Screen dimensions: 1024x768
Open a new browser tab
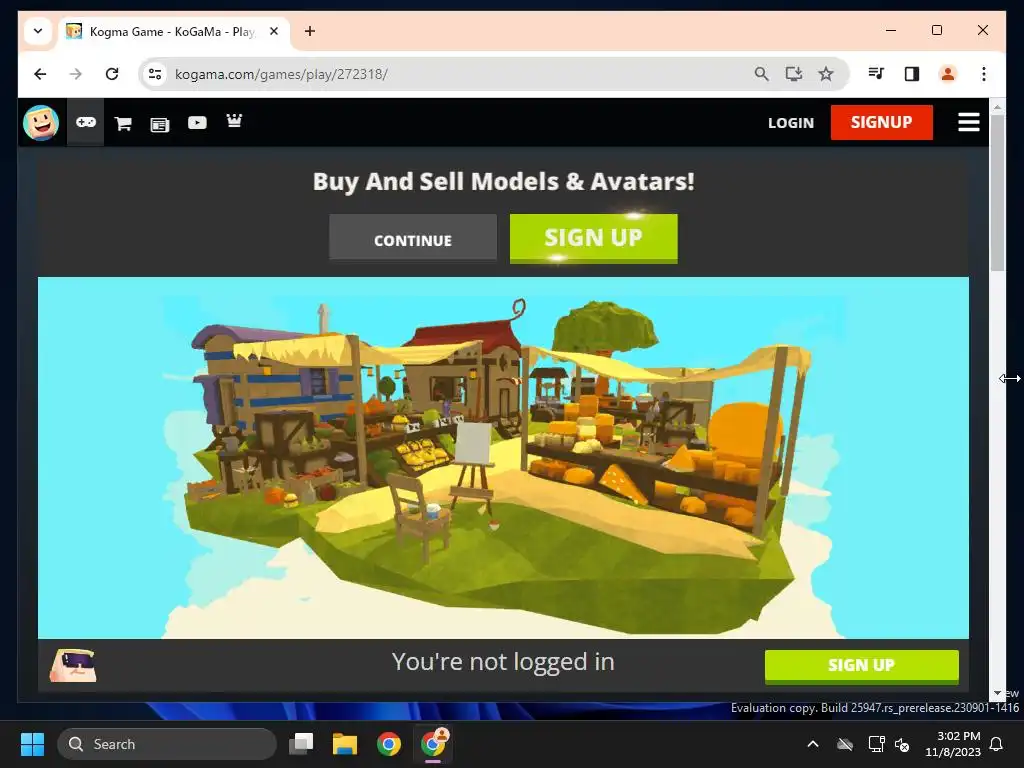pos(310,31)
